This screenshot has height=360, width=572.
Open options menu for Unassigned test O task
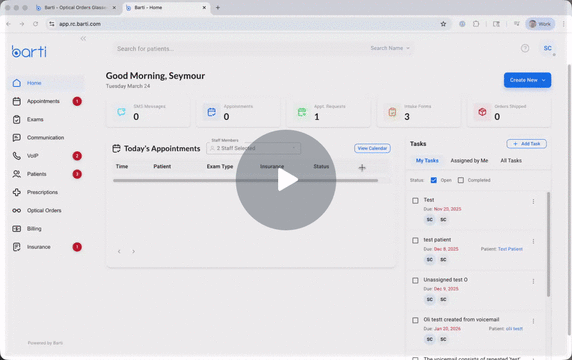pyautogui.click(x=533, y=281)
